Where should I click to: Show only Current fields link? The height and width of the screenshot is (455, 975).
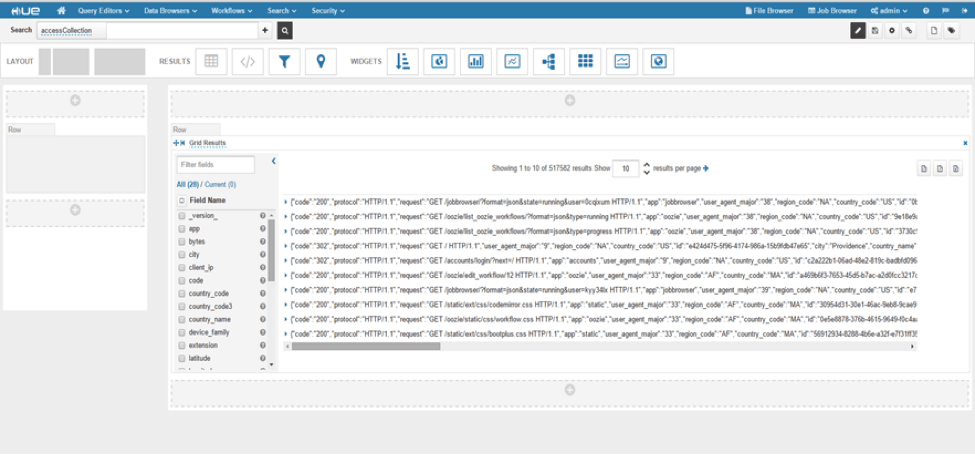click(220, 185)
